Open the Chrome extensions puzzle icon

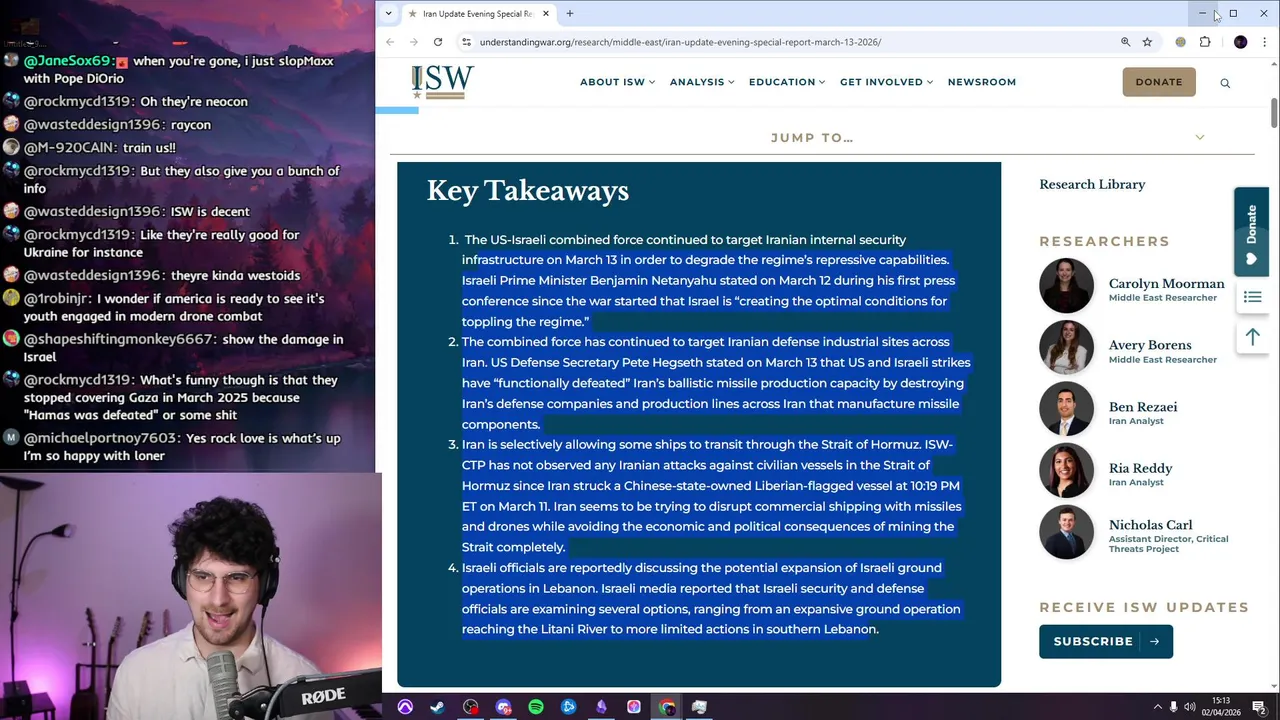click(x=1205, y=42)
